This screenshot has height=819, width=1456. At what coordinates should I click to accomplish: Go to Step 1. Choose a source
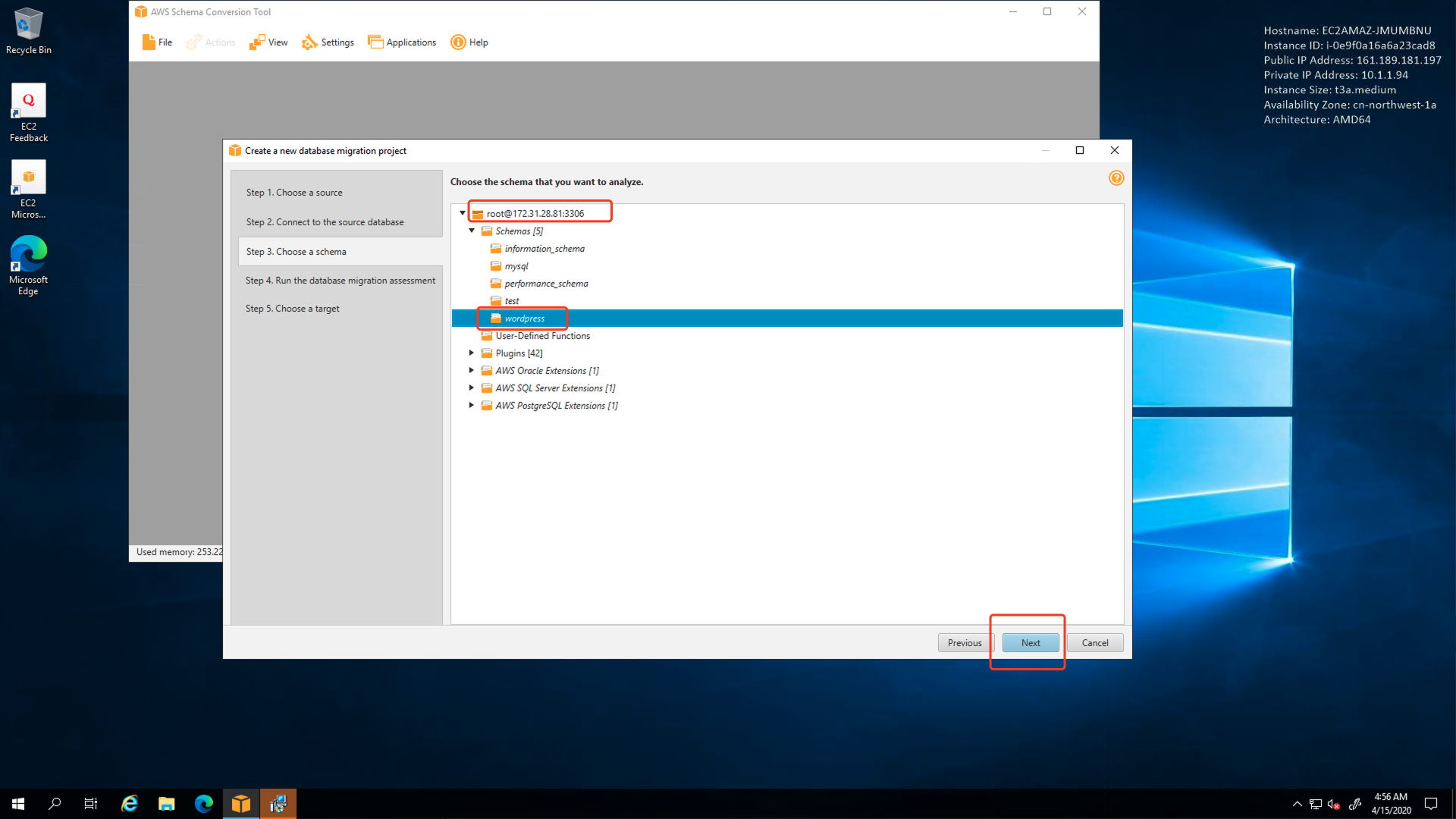pos(294,193)
